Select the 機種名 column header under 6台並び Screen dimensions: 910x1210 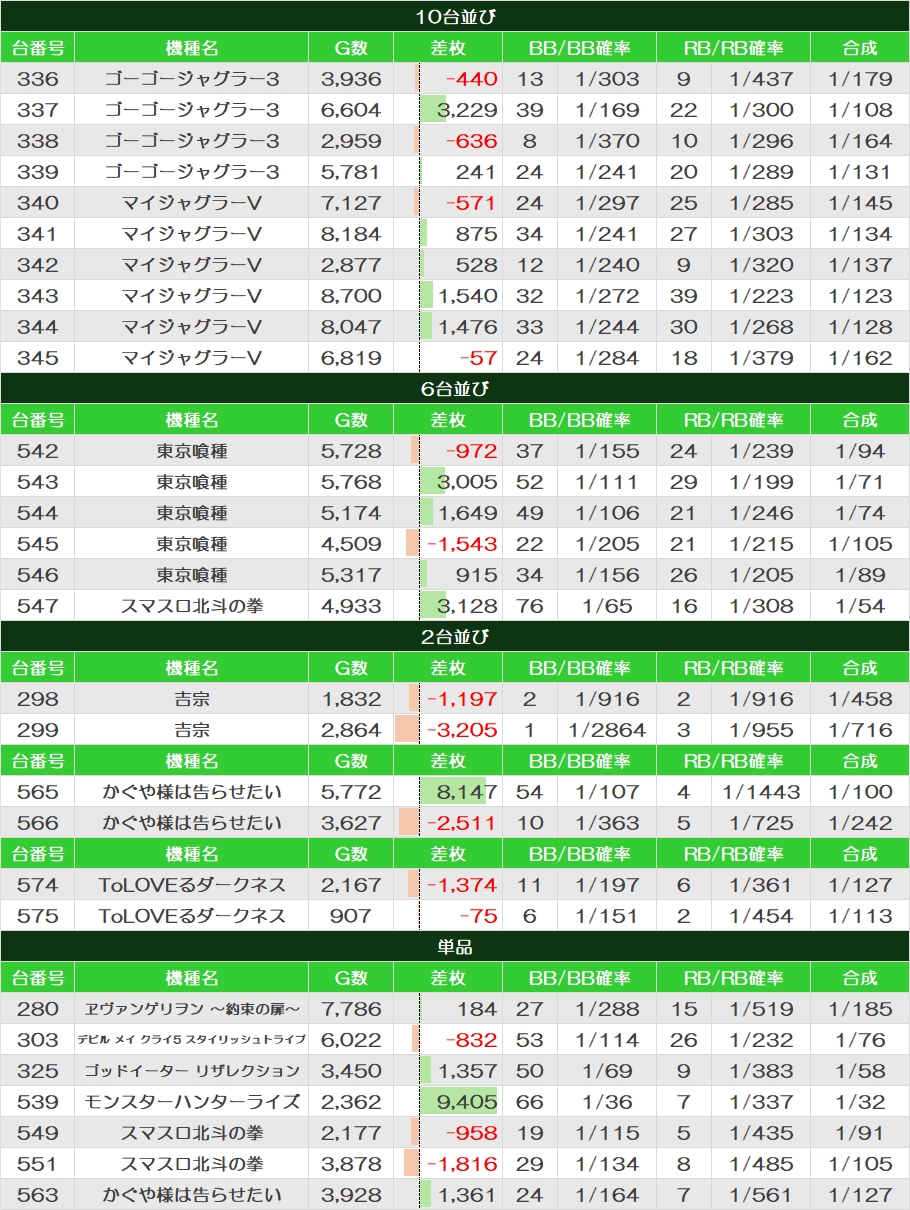pos(191,420)
